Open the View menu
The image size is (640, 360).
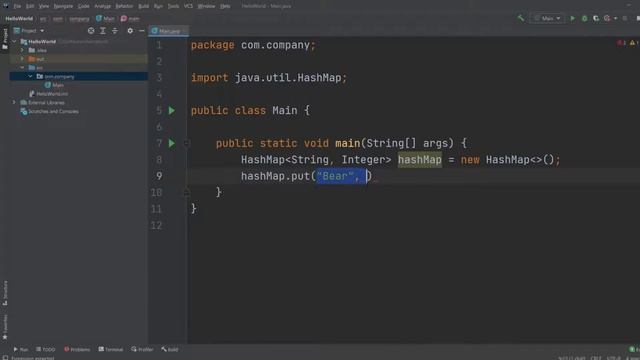point(44,6)
